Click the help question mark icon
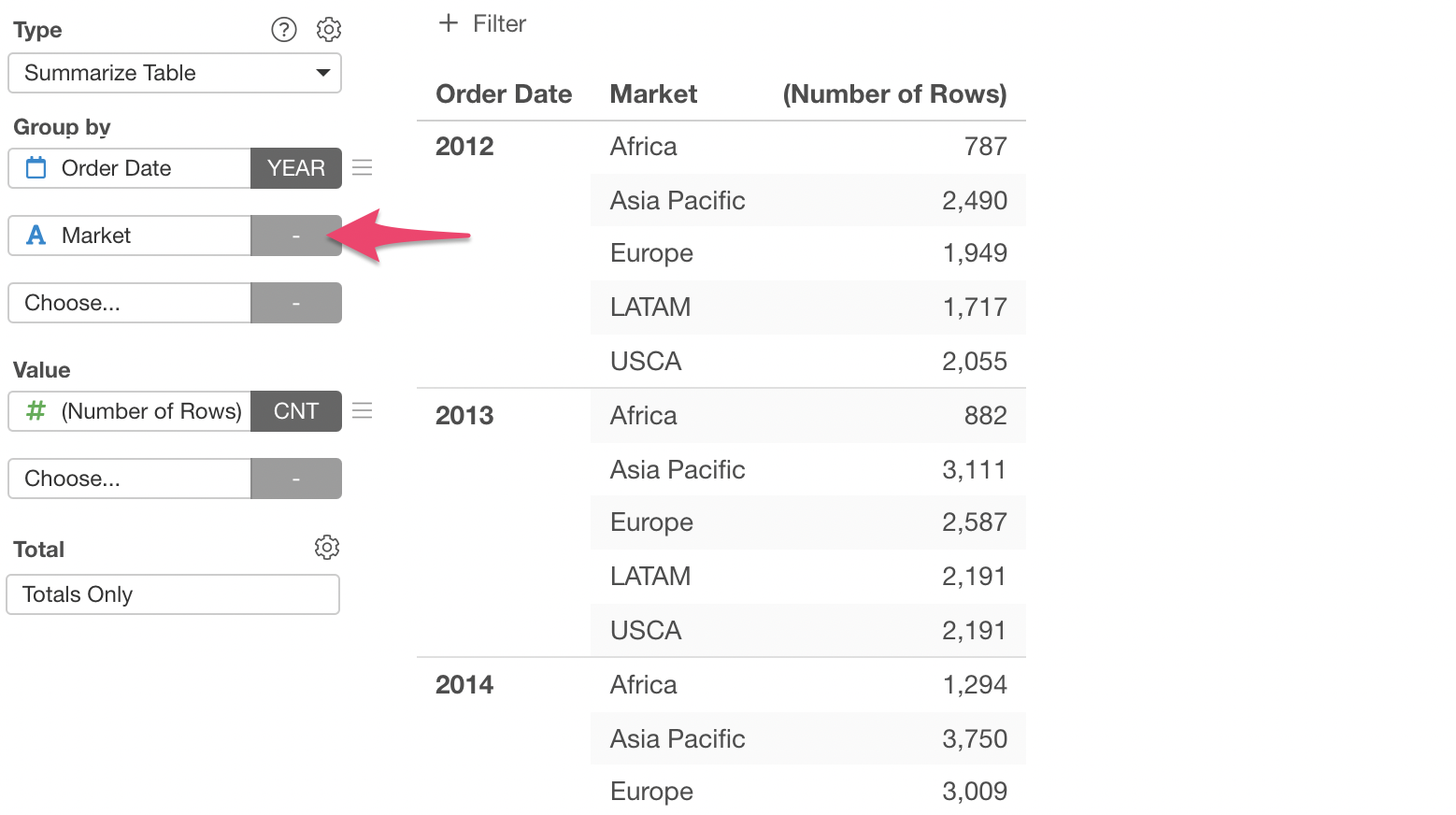Viewport: 1456px width, 815px height. pos(283,30)
